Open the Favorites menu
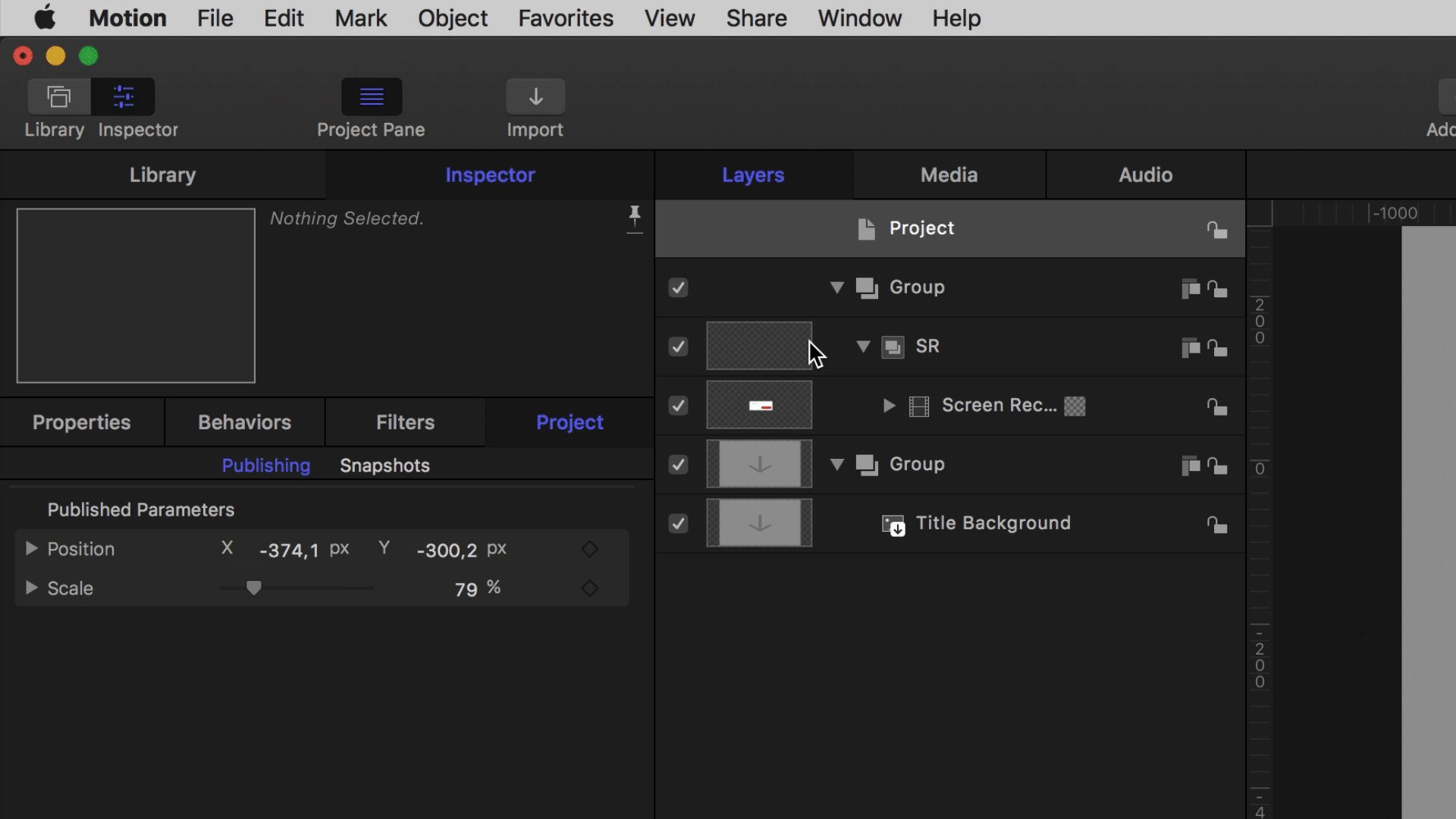 click(x=566, y=18)
